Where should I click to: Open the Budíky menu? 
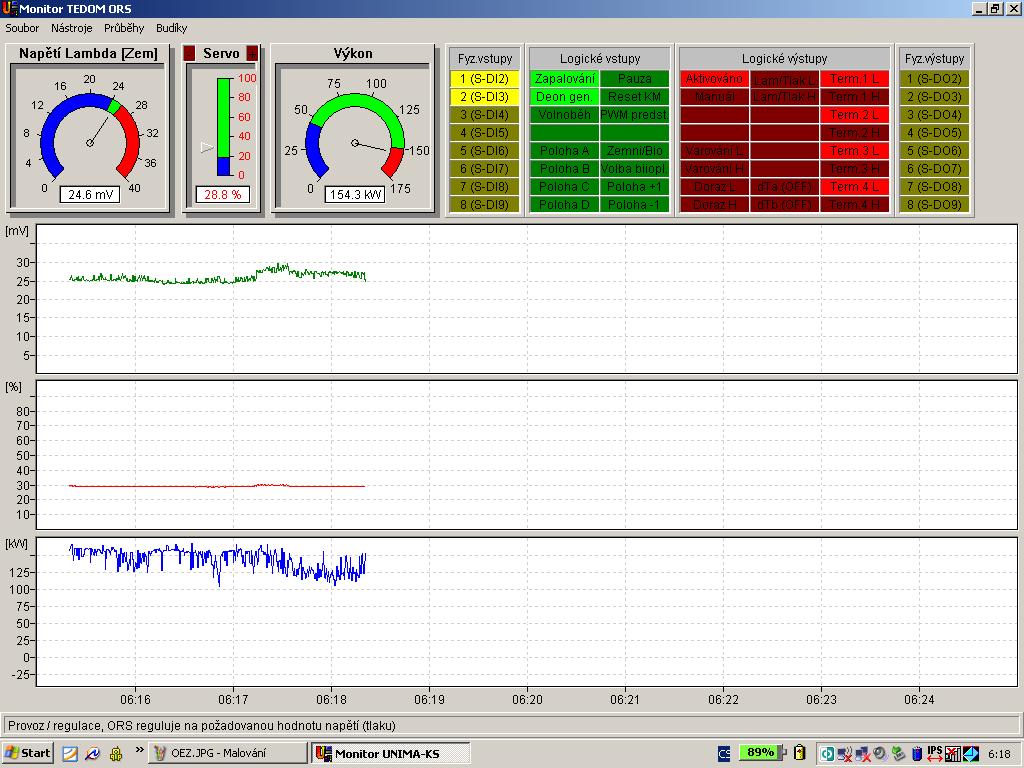[171, 28]
